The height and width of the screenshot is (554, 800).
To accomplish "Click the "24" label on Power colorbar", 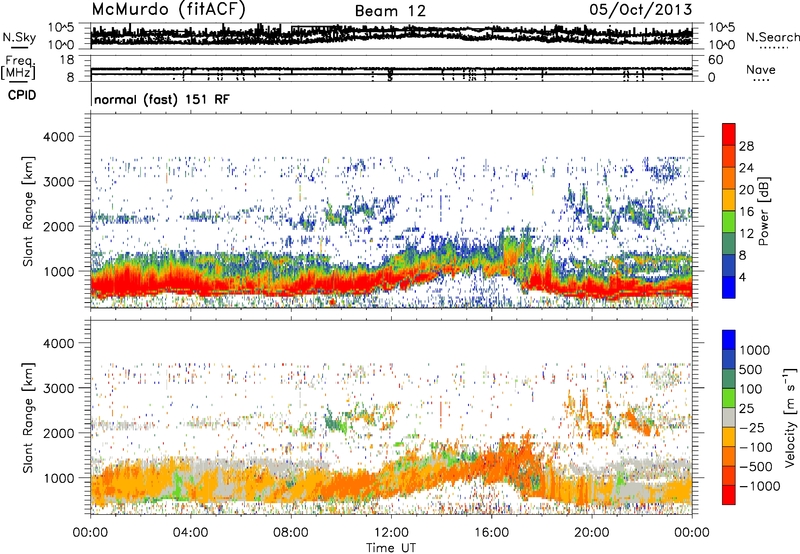I will [746, 168].
